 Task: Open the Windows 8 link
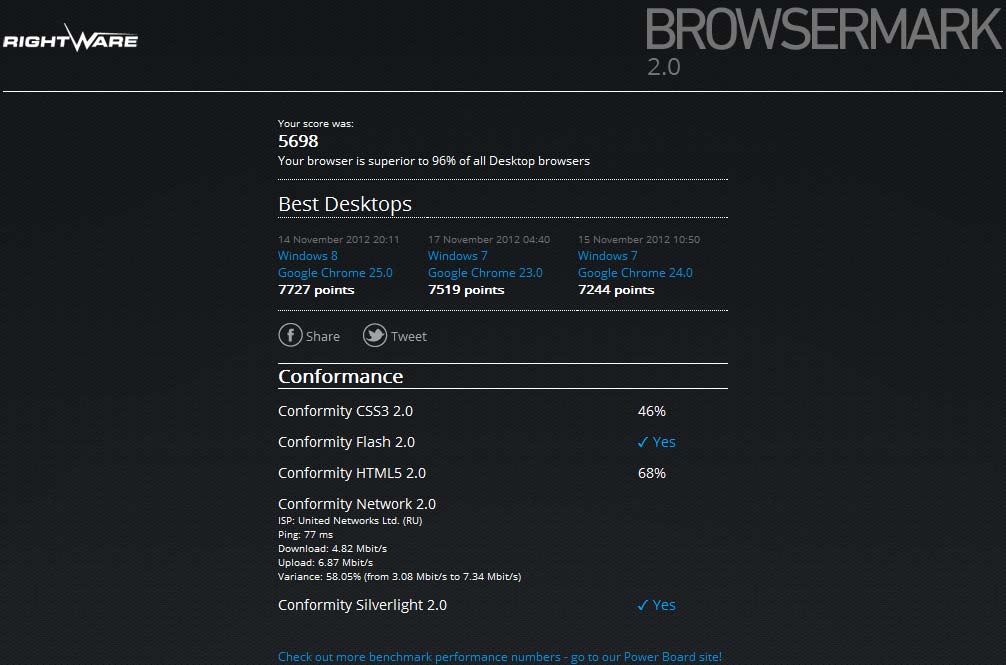tap(308, 256)
